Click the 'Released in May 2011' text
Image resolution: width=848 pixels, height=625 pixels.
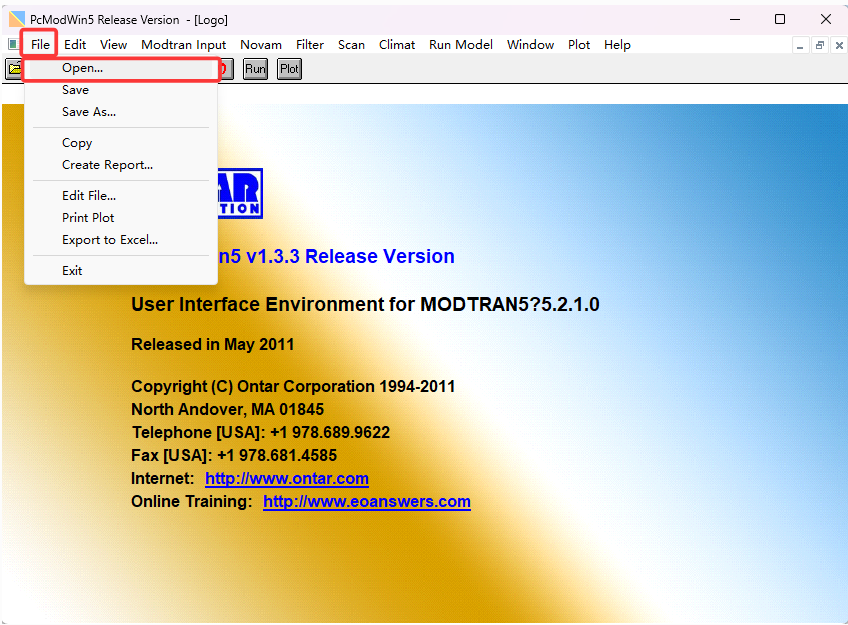(x=213, y=344)
